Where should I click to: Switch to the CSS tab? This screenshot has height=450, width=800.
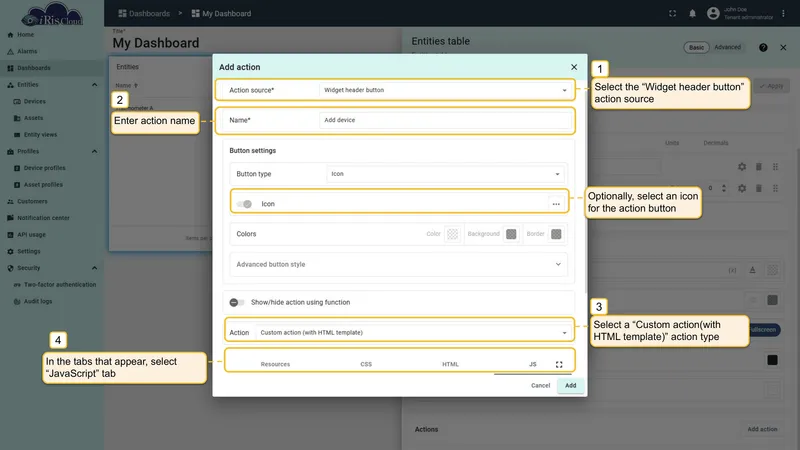pyautogui.click(x=366, y=364)
